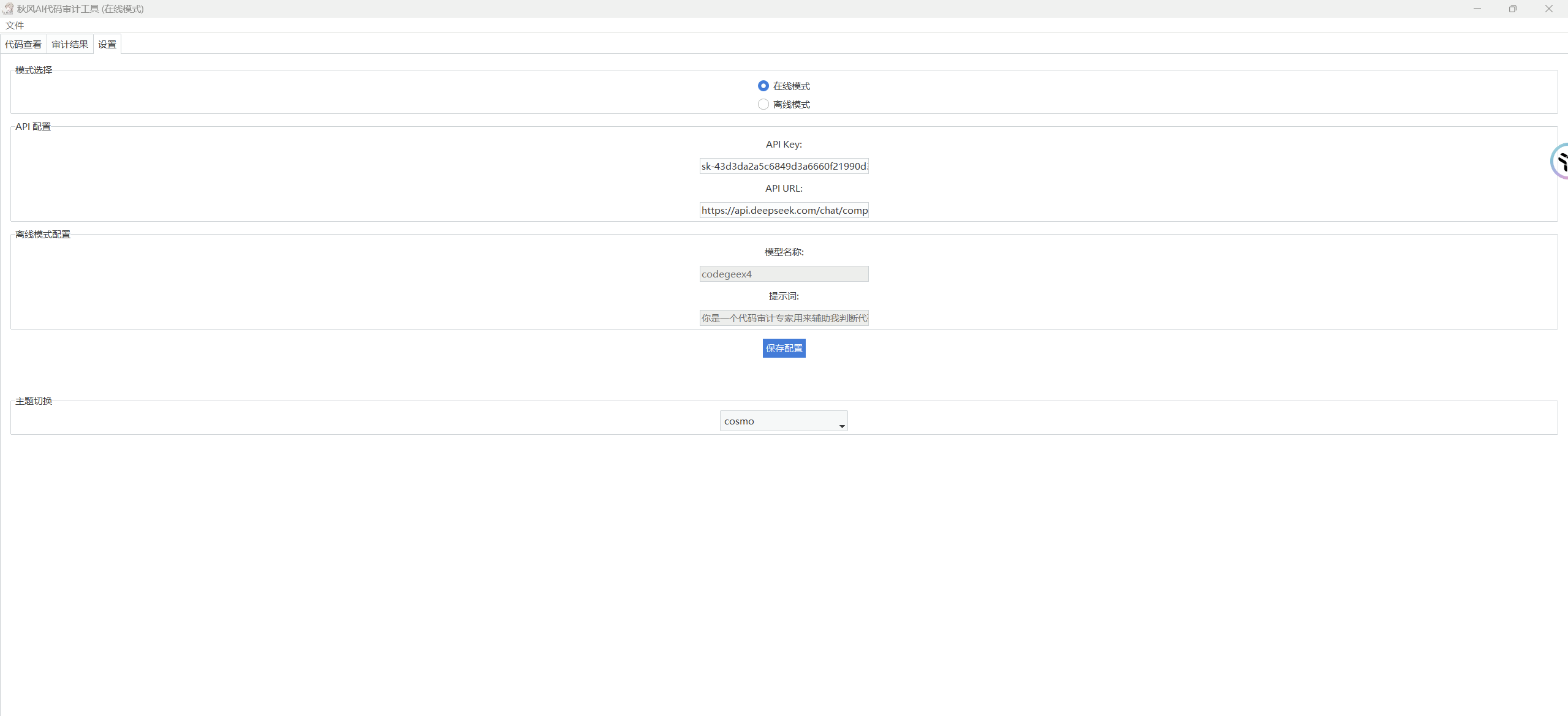1568x716 pixels.
Task: Click the app icon in title bar
Action: (x=8, y=9)
